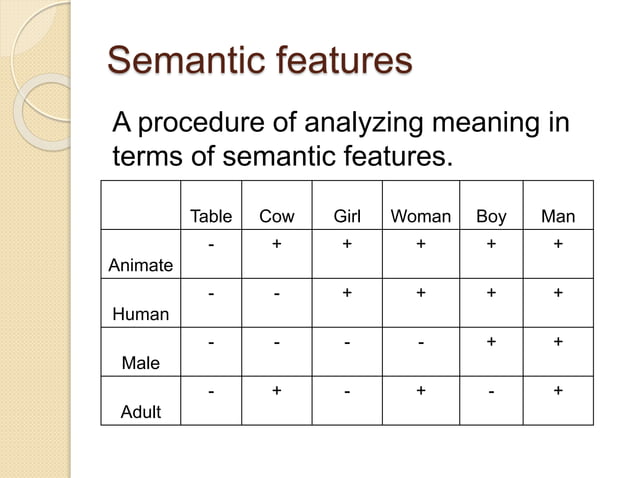Click the Adult row label
Screen dimensions: 638x478
pos(141,412)
